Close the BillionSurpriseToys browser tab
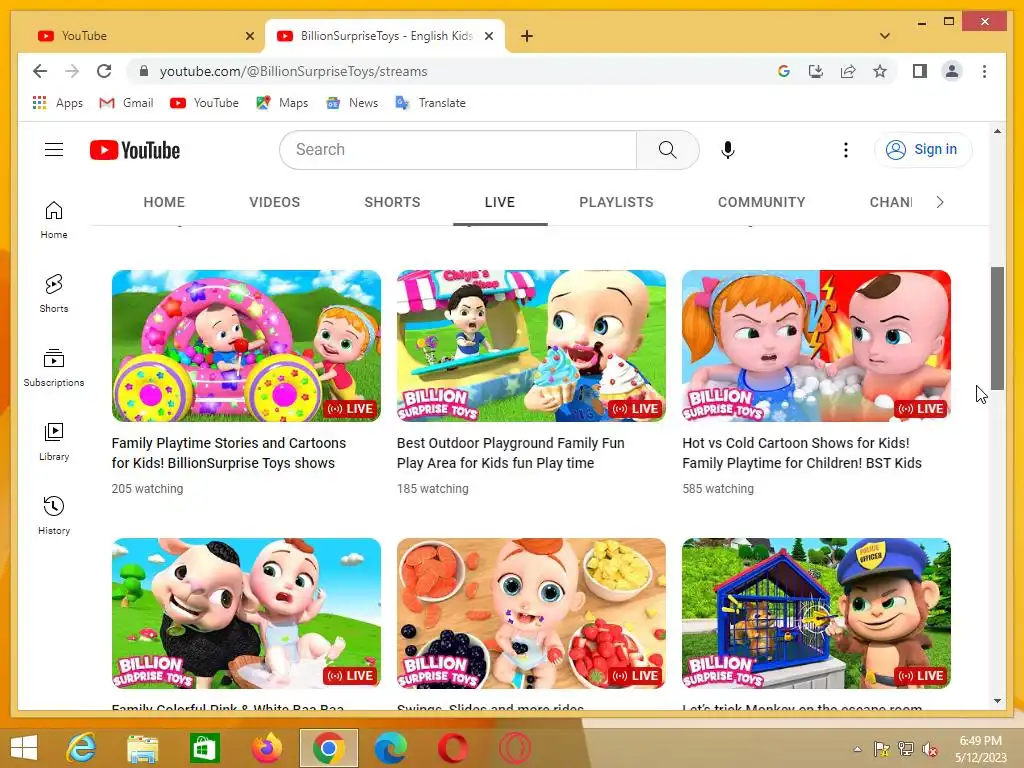This screenshot has width=1024, height=768. 488,36
